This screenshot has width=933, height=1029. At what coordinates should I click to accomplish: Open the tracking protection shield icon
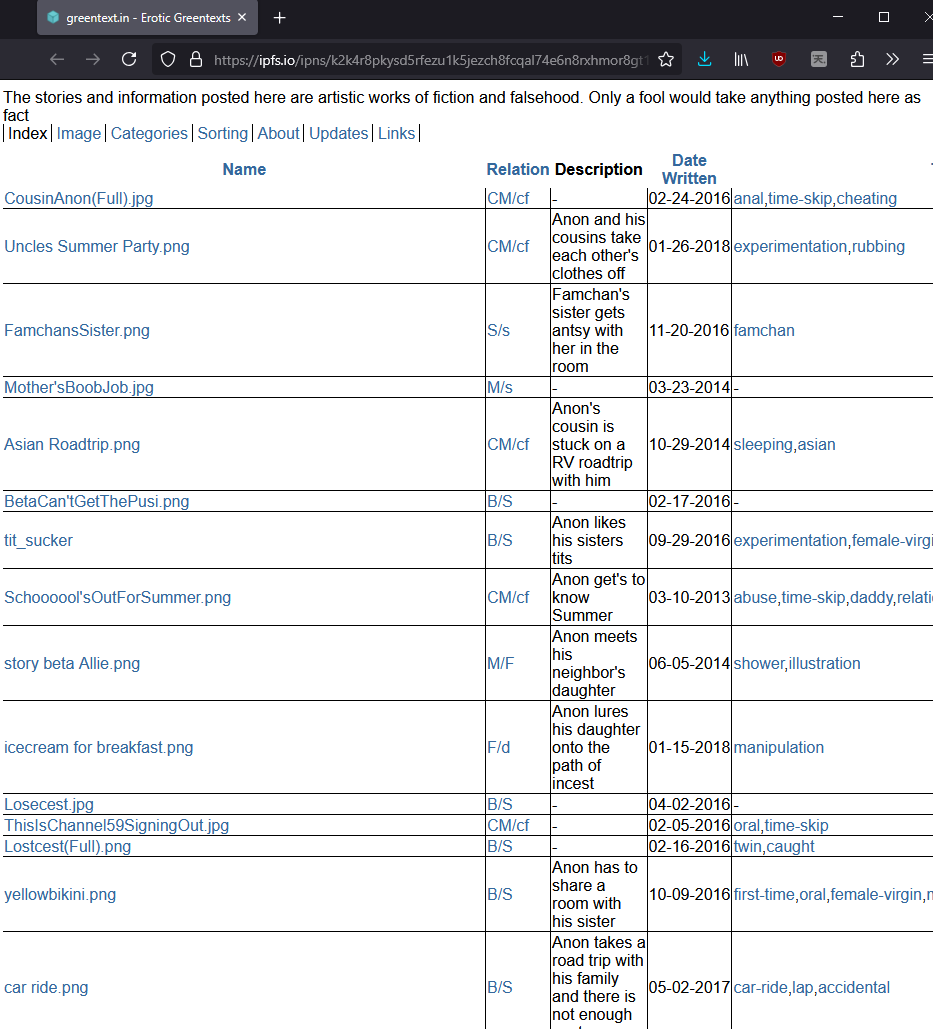coord(168,60)
